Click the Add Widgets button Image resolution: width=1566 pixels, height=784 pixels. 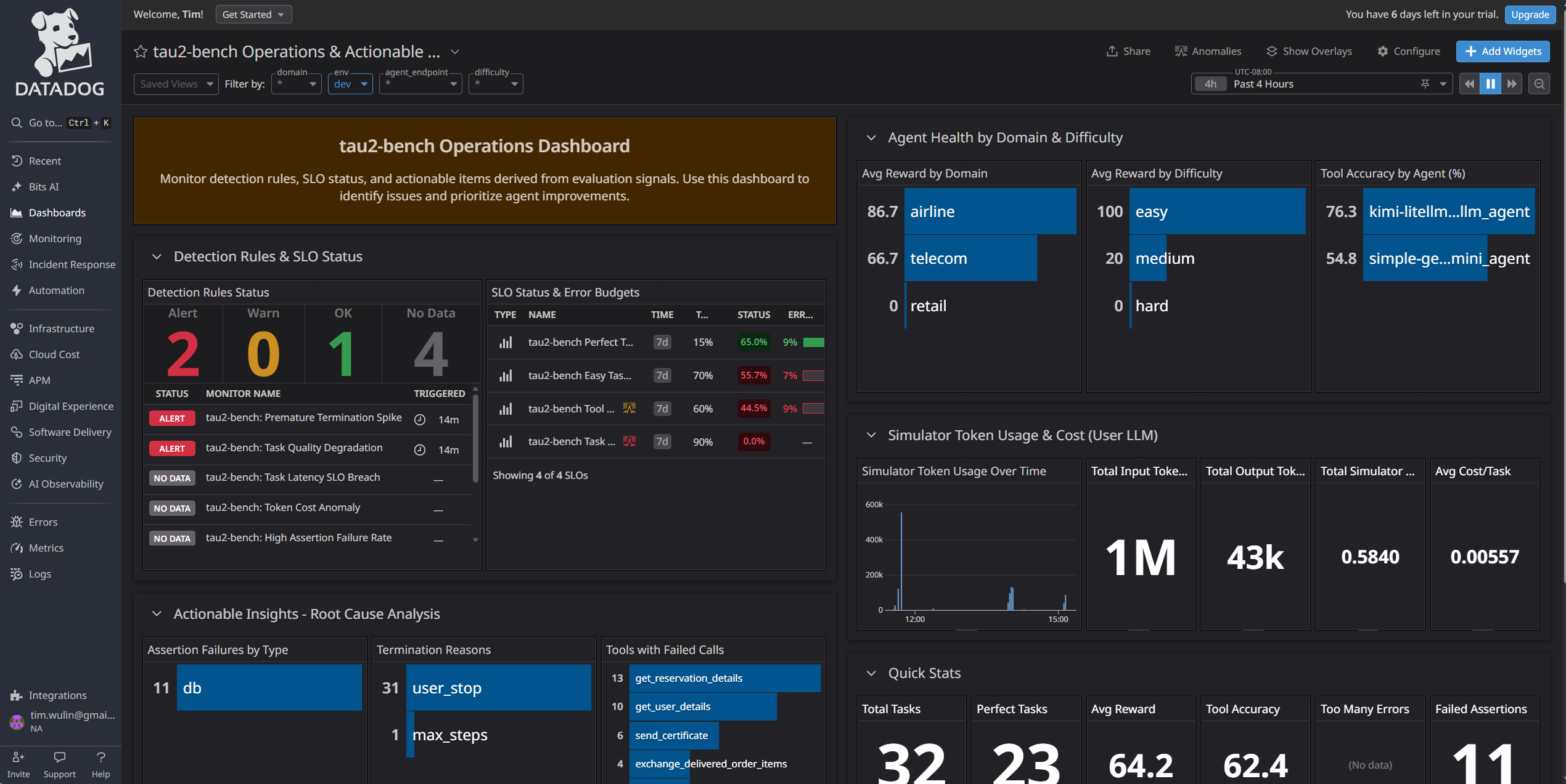[x=1502, y=51]
